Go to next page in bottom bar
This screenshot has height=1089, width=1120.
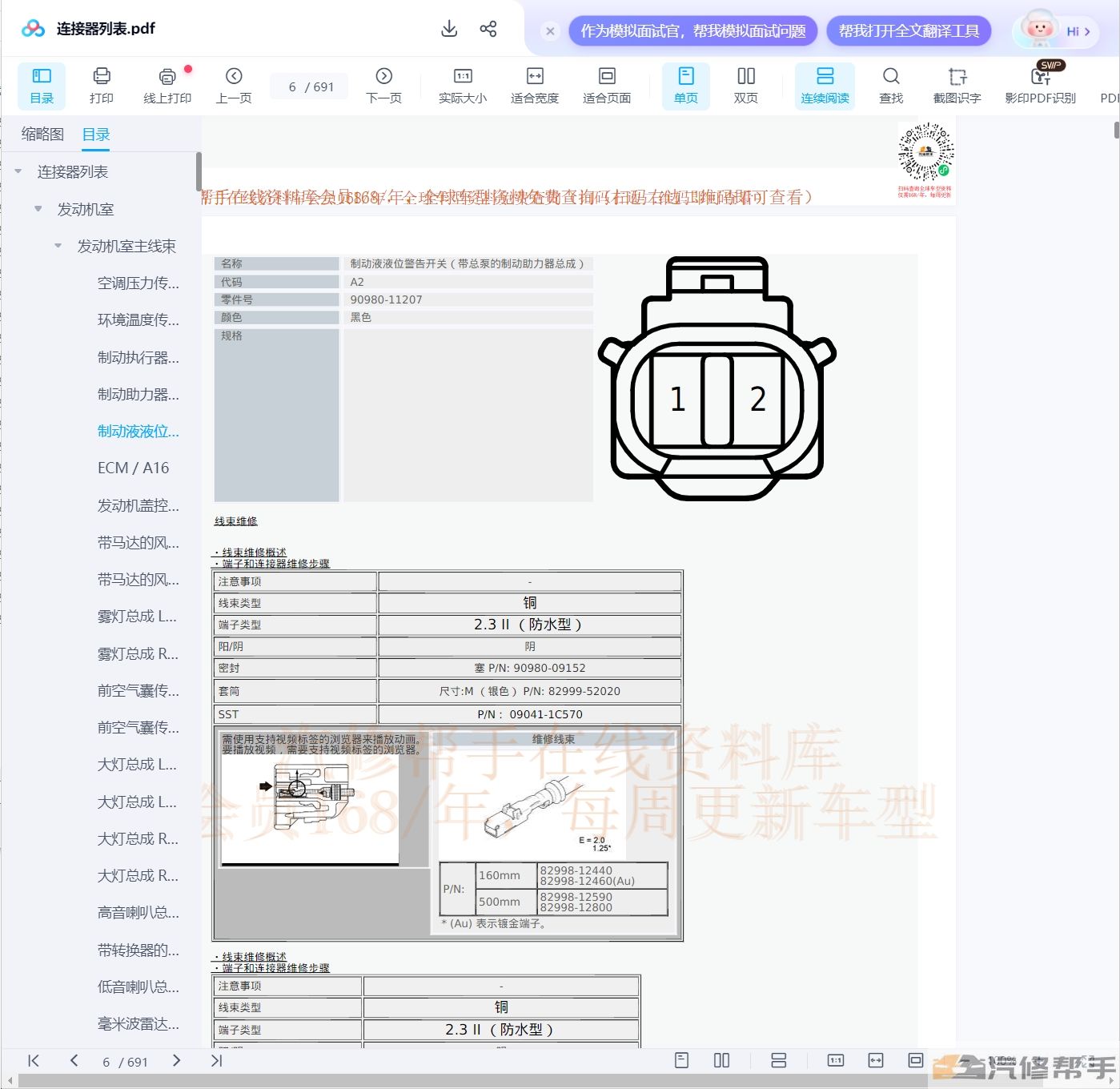pos(176,1061)
